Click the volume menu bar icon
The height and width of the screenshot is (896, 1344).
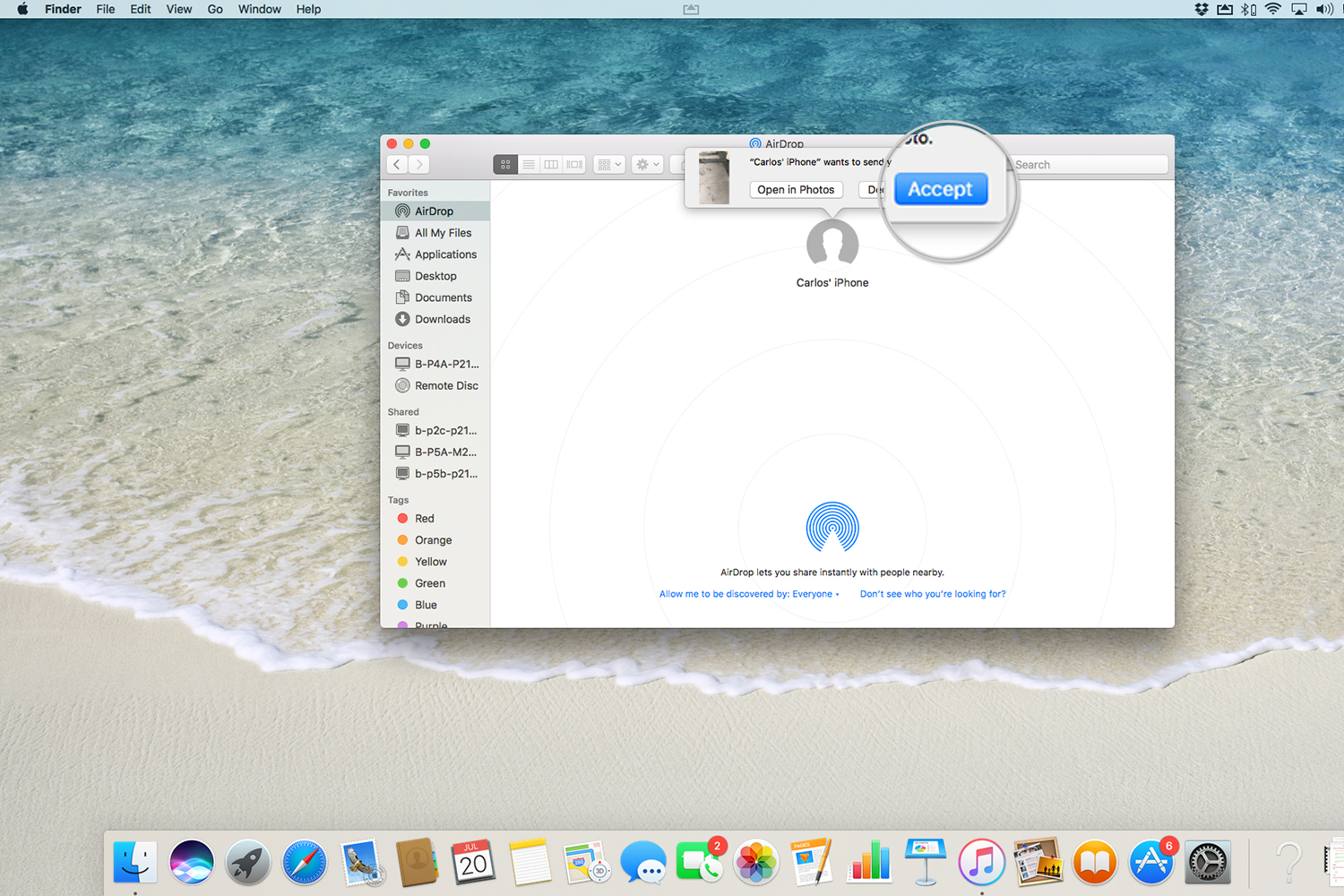(1324, 9)
